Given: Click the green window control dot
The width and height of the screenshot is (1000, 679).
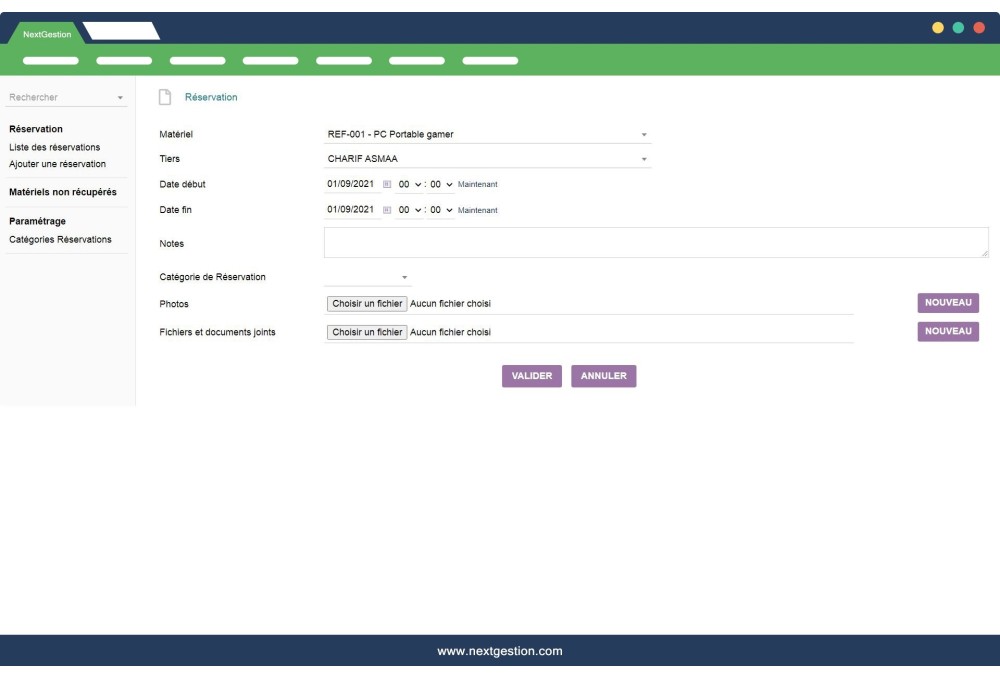Looking at the screenshot, I should pyautogui.click(x=958, y=28).
